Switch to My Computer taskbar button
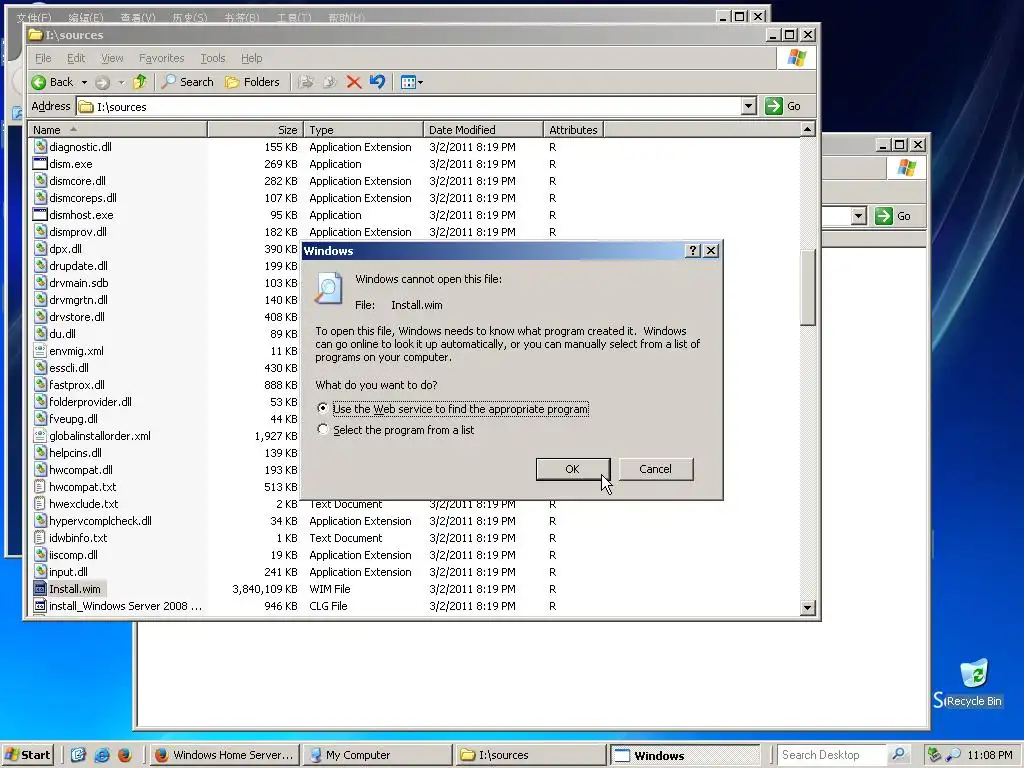This screenshot has height=768, width=1024. pyautogui.click(x=379, y=755)
